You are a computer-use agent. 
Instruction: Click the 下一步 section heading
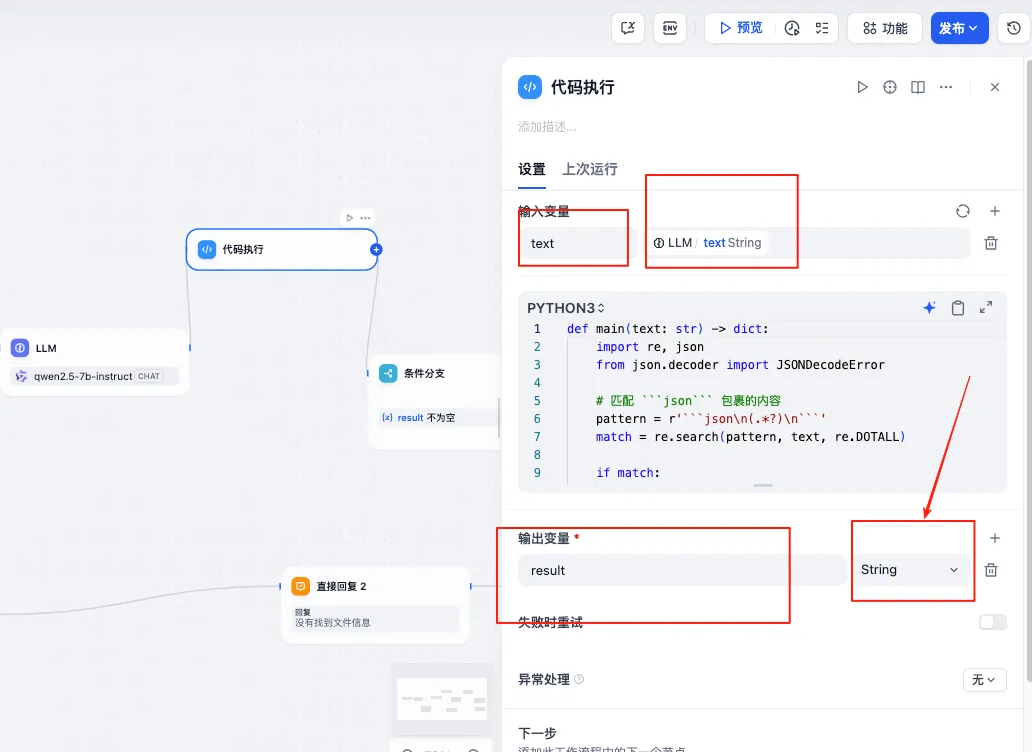click(x=537, y=733)
